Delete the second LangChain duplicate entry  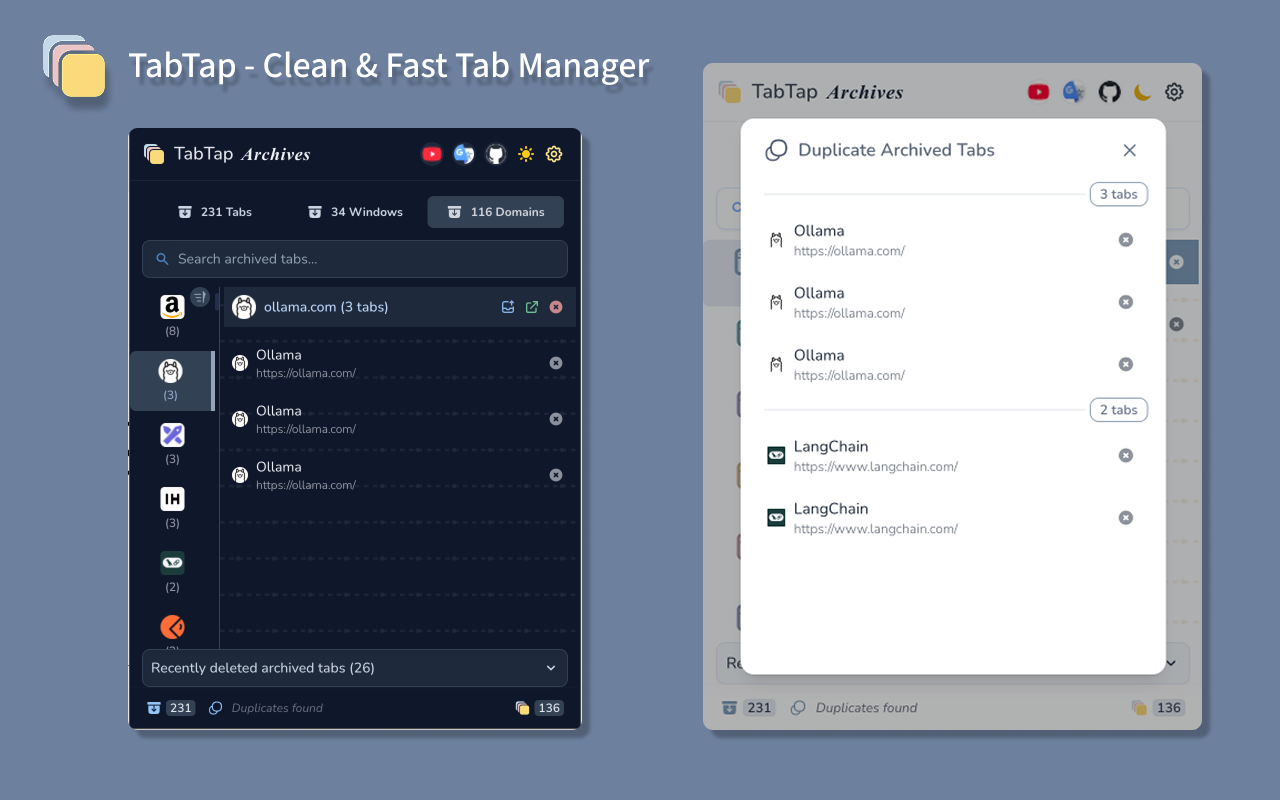tap(1126, 517)
